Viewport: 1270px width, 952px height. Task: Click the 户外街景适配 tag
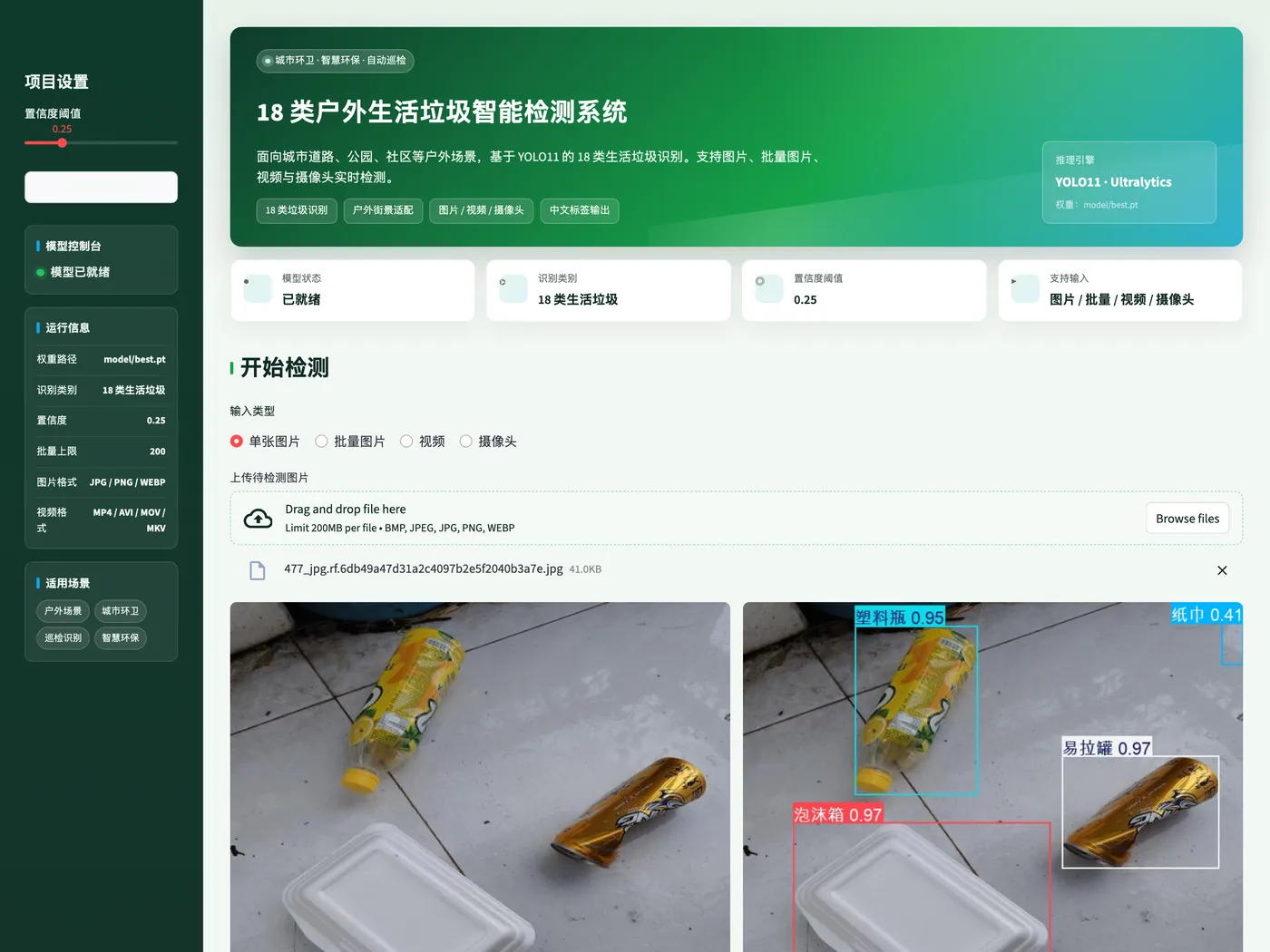pyautogui.click(x=383, y=210)
